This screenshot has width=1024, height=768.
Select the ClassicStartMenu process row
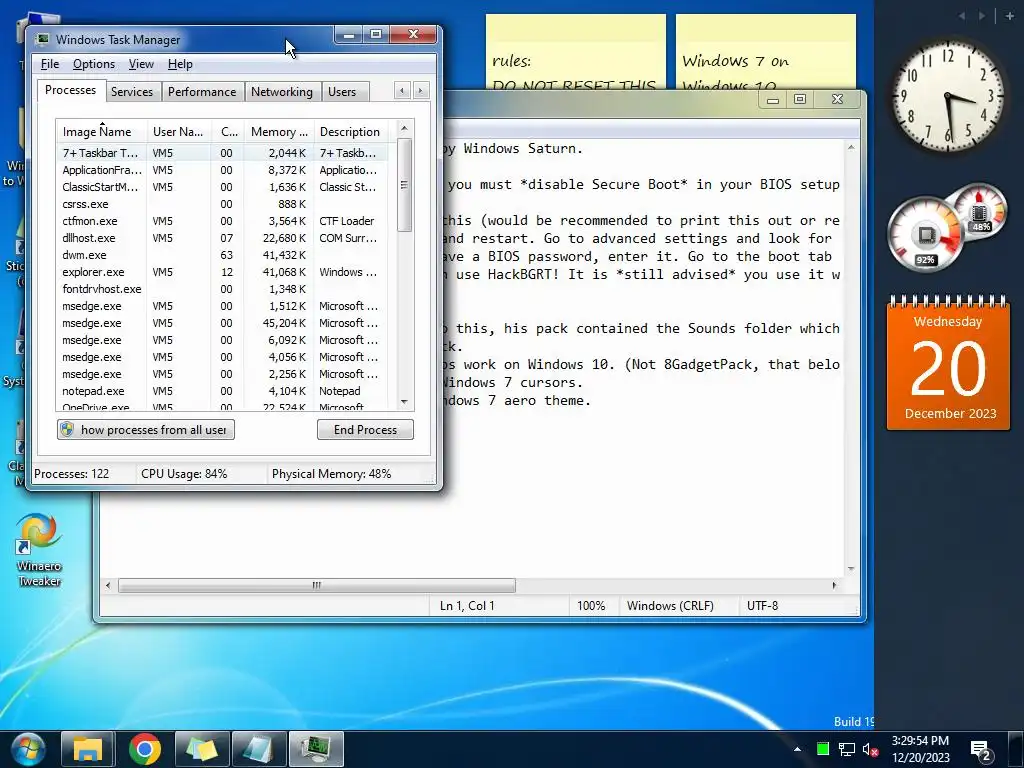(222, 187)
